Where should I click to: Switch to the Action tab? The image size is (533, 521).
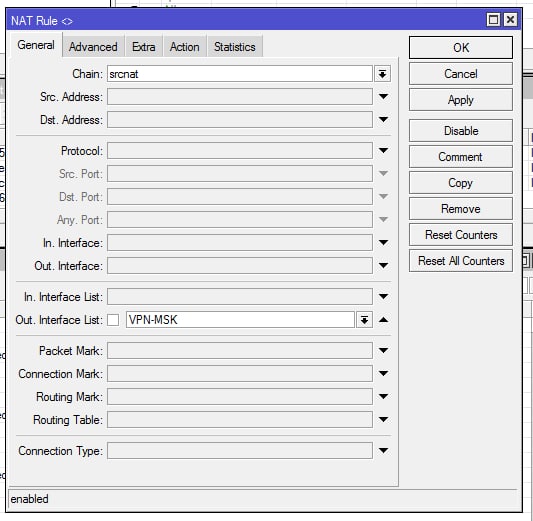185,47
